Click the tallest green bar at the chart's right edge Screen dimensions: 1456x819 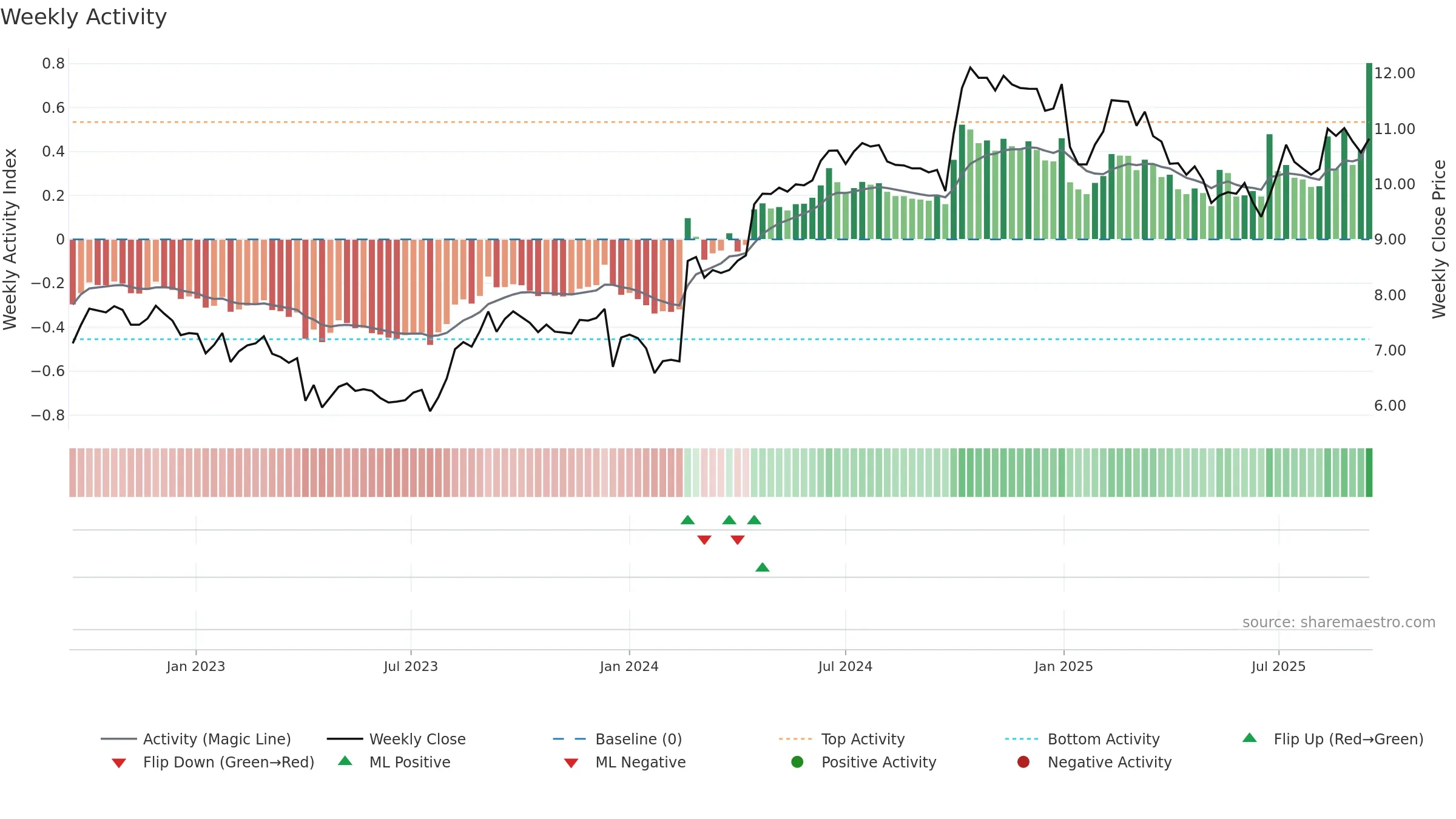tap(1369, 151)
